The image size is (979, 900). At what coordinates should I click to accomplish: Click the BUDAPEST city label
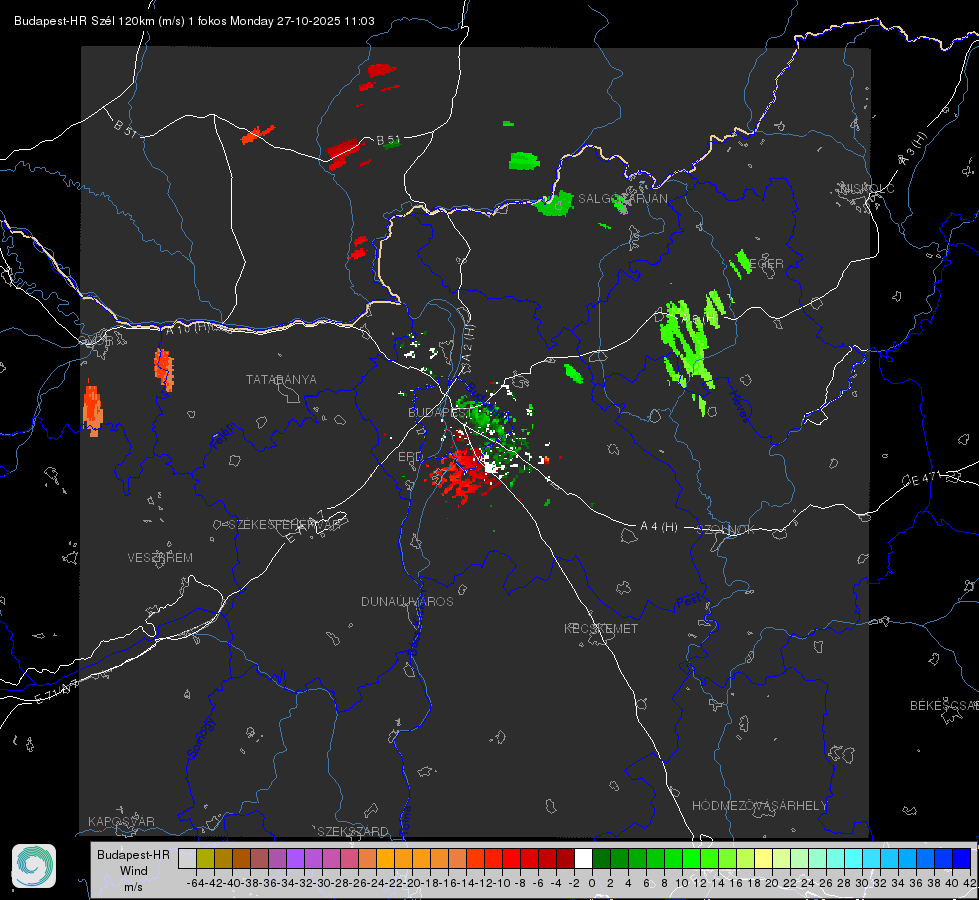440,412
